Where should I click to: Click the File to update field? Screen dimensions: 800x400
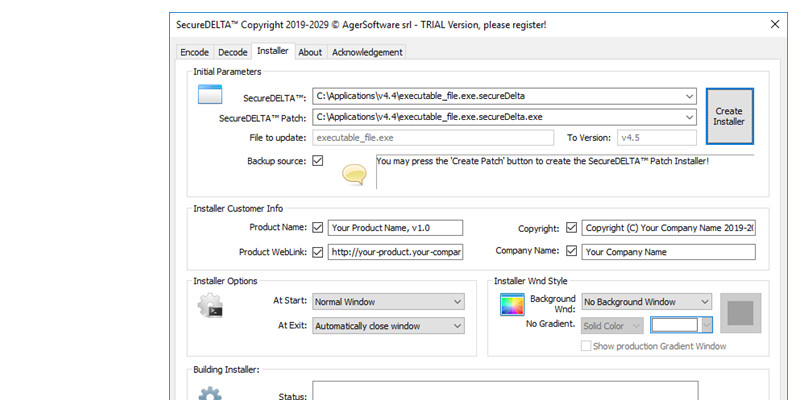433,138
